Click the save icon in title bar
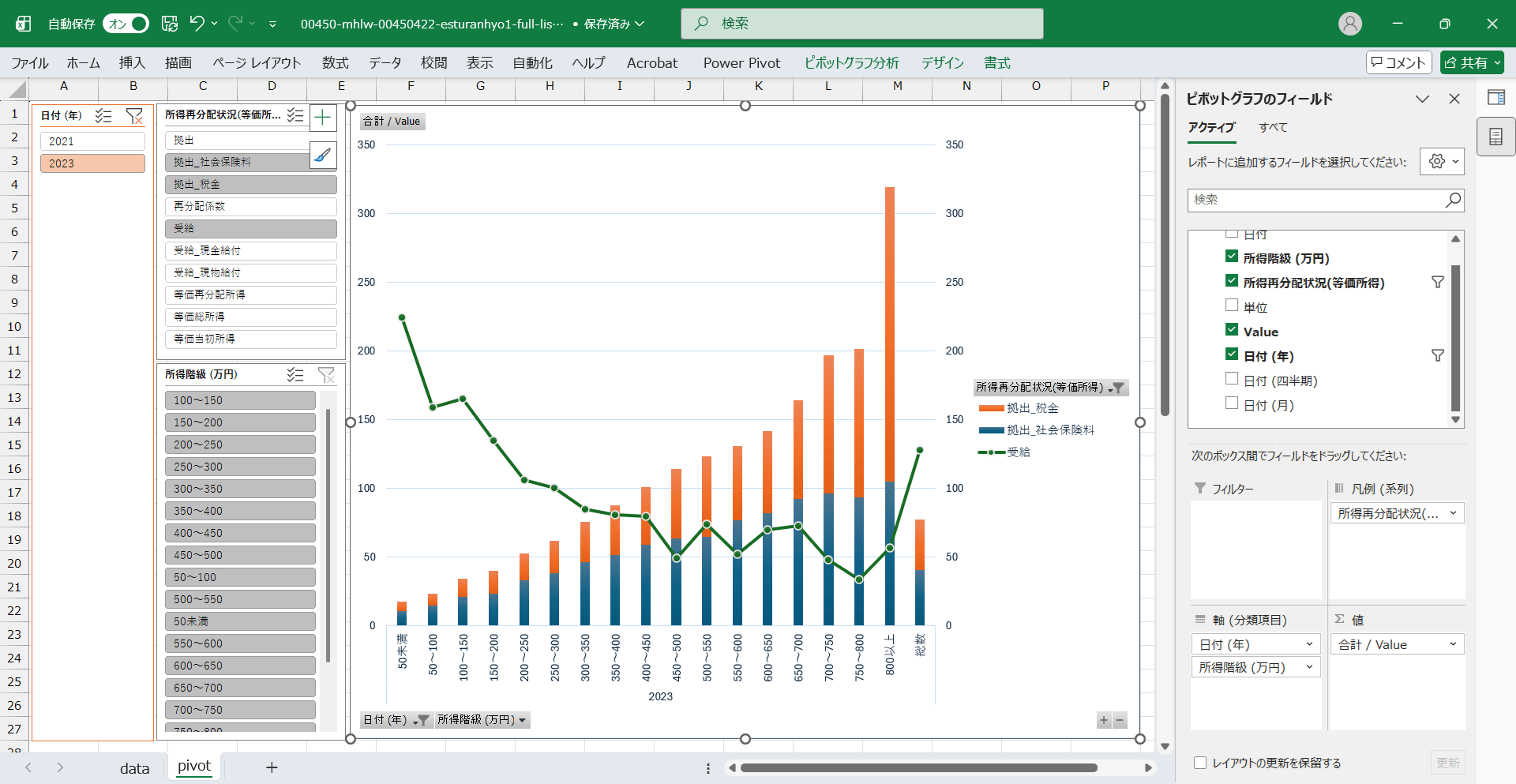This screenshot has height=784, width=1516. (170, 24)
